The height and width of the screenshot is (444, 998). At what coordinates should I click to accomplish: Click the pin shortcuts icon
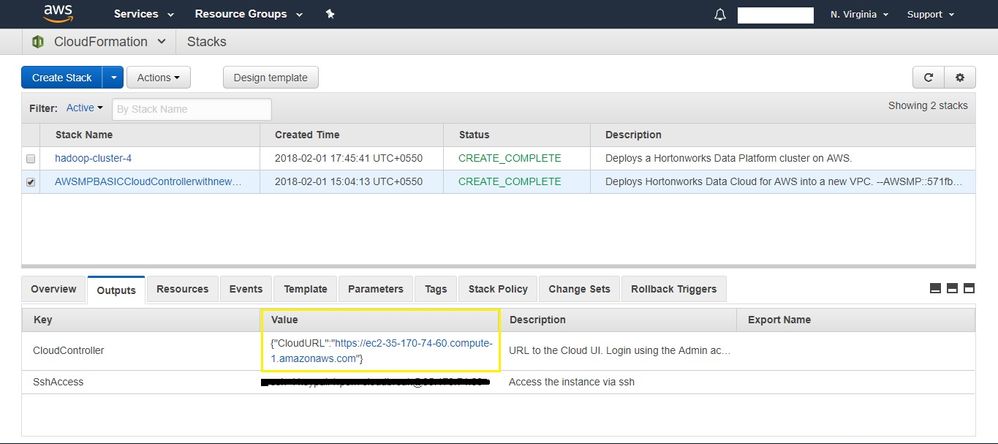click(331, 15)
